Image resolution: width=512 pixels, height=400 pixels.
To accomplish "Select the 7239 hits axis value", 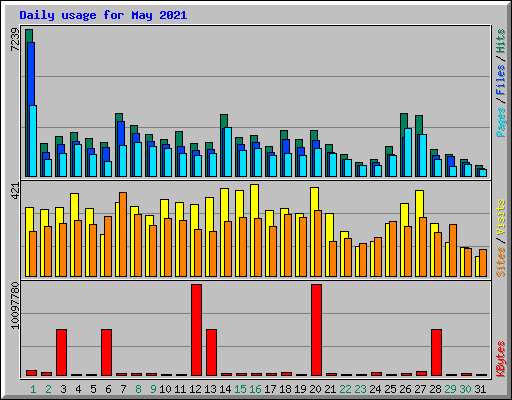I will click(x=15, y=40).
